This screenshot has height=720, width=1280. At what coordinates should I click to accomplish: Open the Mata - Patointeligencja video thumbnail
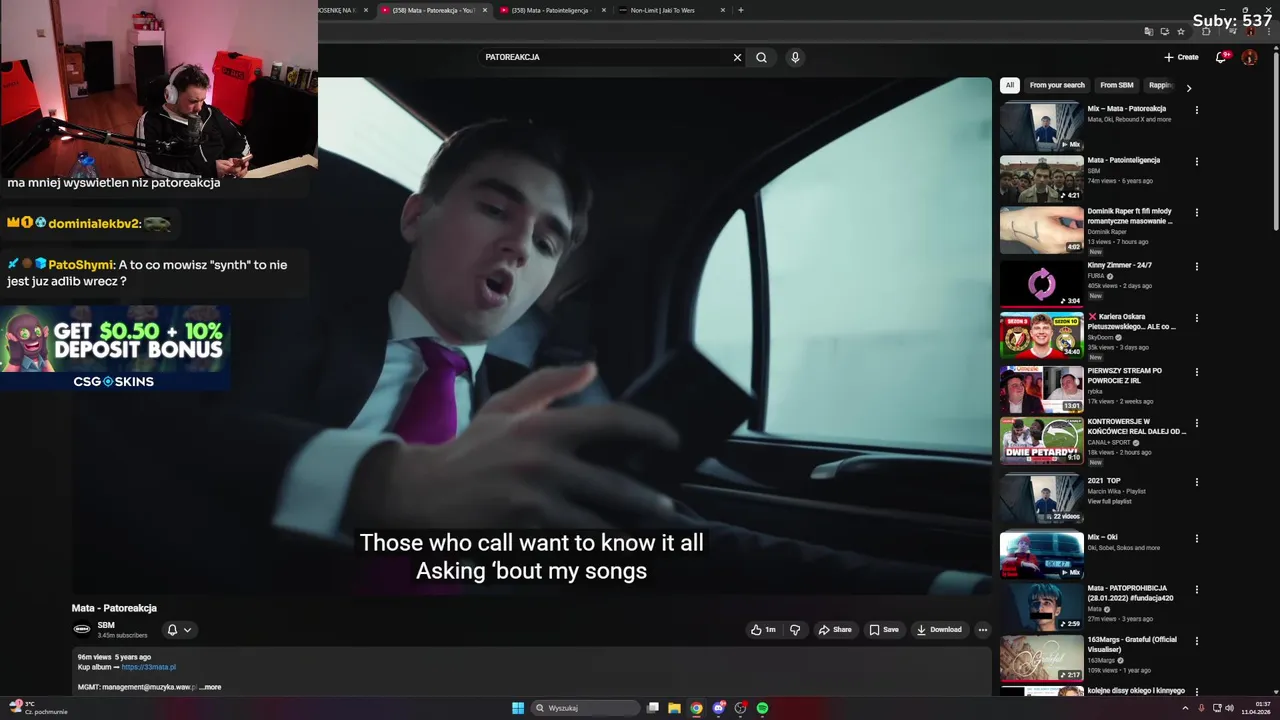(x=1042, y=178)
